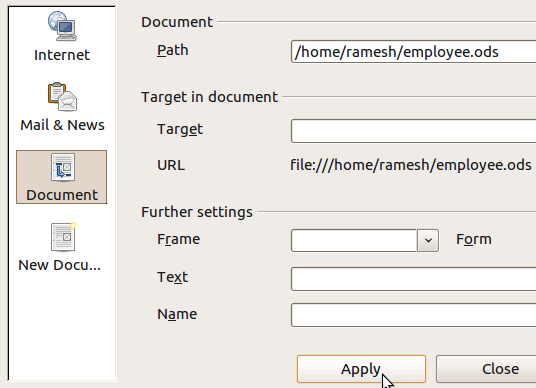Click the Close button
The width and height of the screenshot is (536, 388).
pyautogui.click(x=486, y=369)
